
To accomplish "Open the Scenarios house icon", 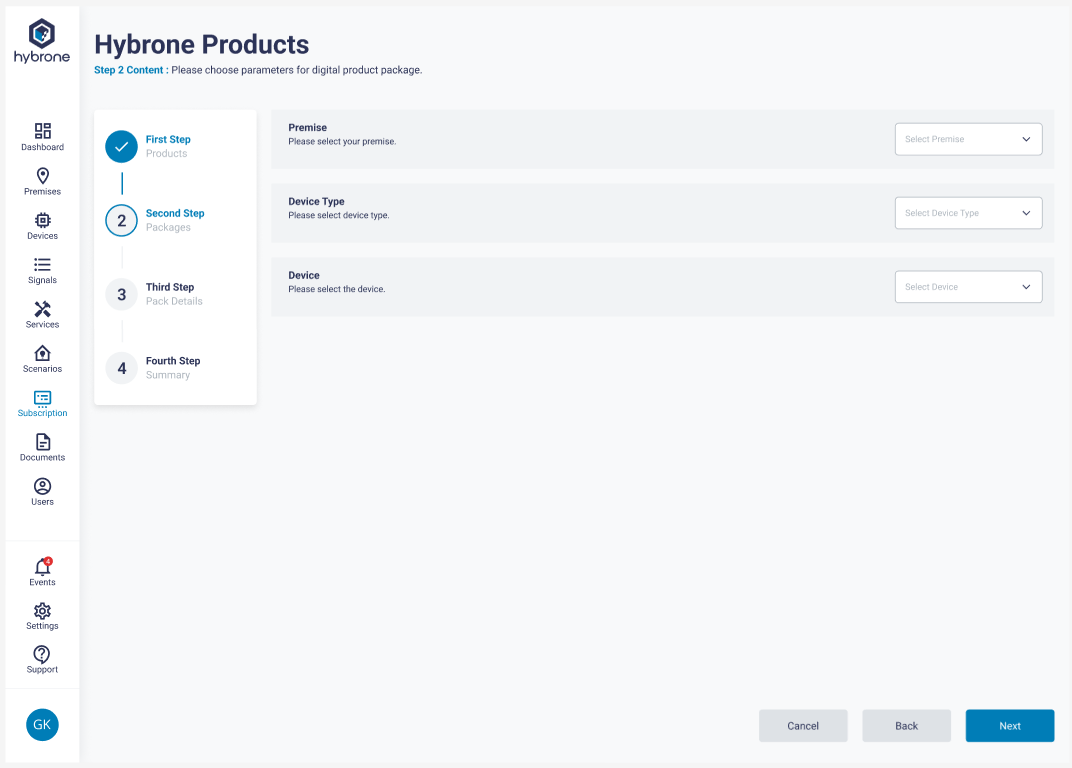I will 42,353.
